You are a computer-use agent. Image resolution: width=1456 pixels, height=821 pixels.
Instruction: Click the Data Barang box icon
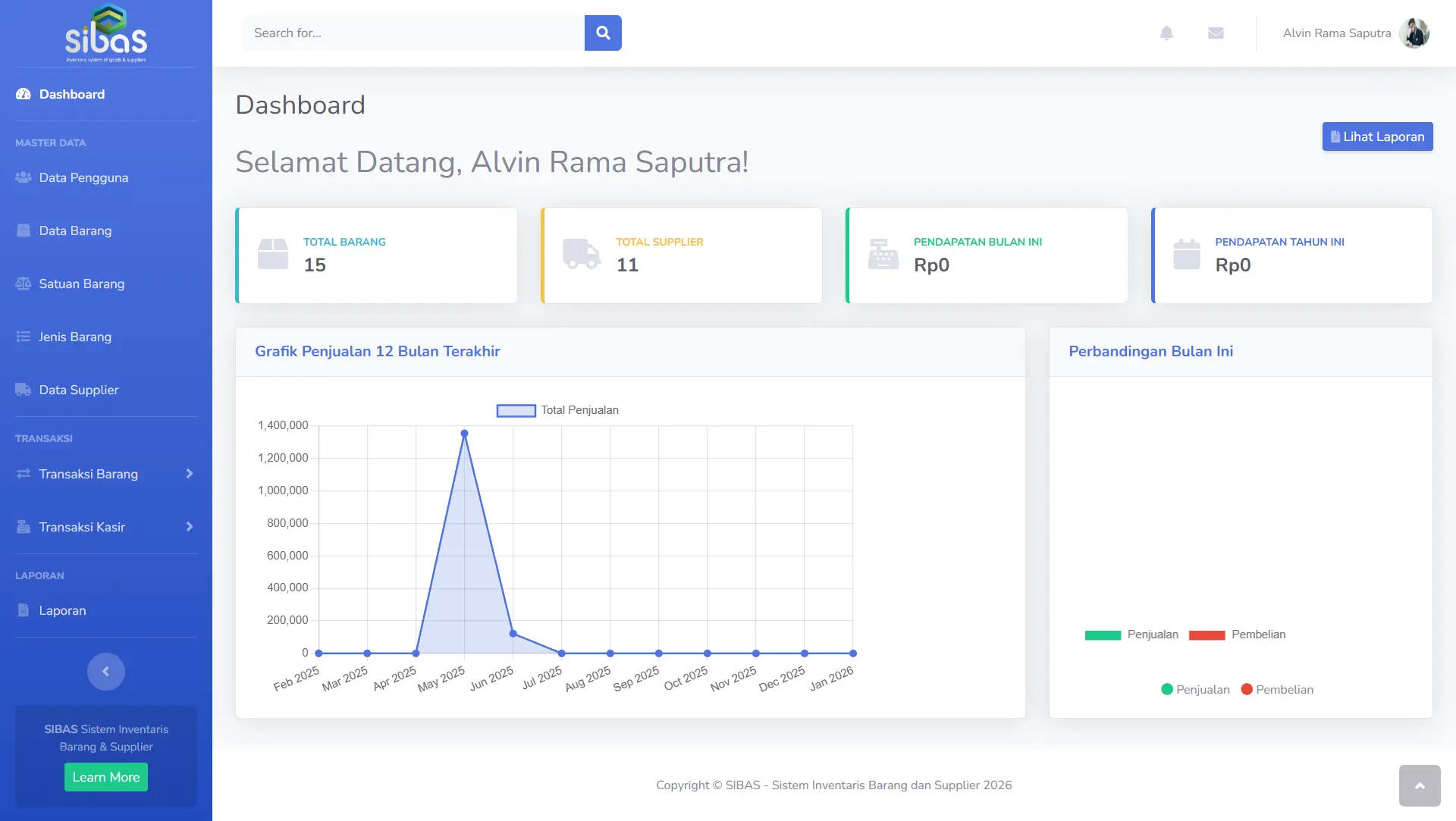coord(24,230)
